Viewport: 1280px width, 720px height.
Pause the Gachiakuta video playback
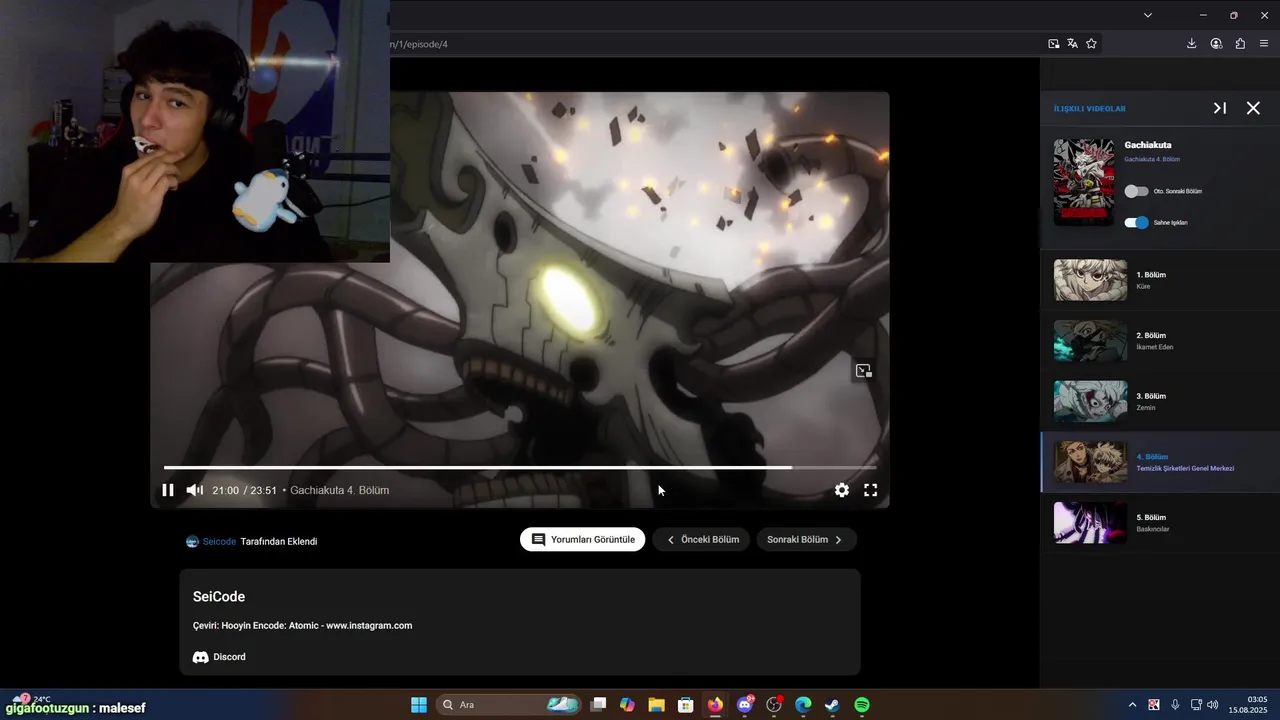pos(168,490)
